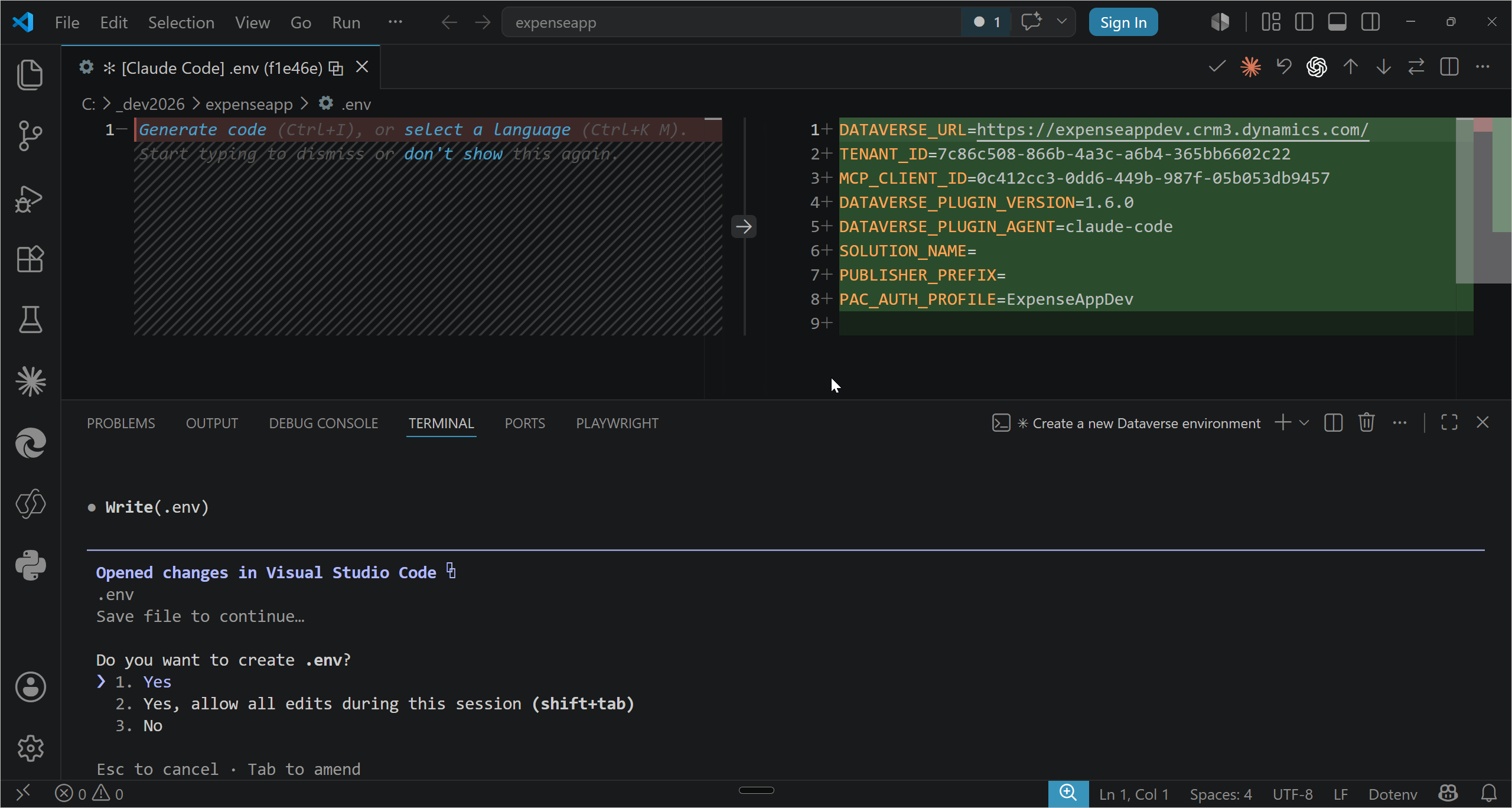Open the Run and Debug view
Viewport: 1512px width, 808px height.
tap(30, 198)
